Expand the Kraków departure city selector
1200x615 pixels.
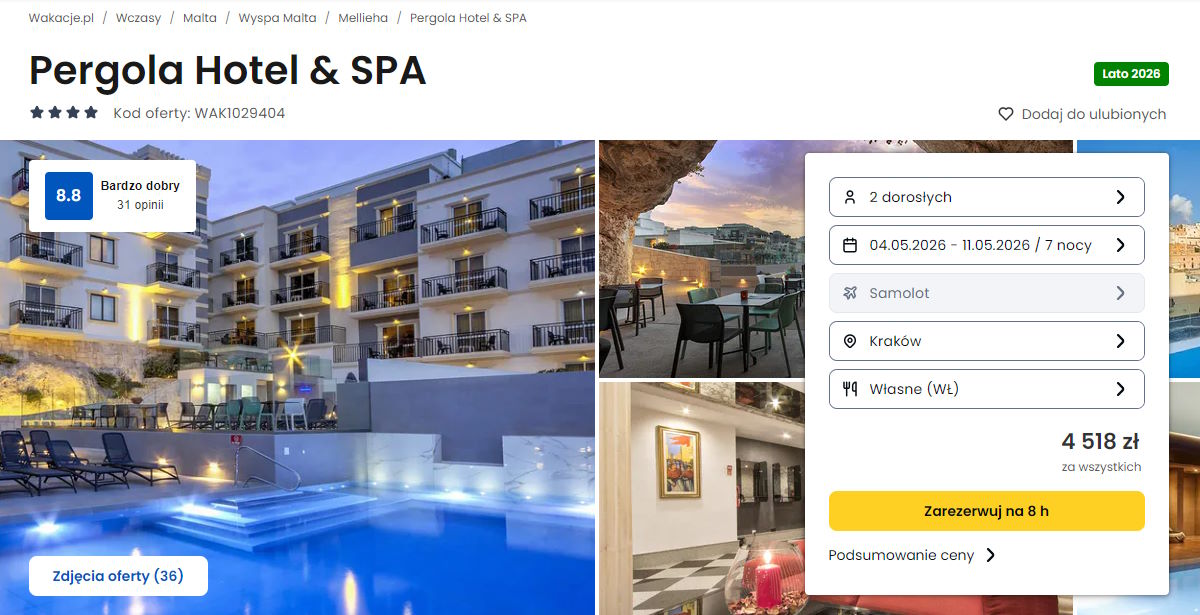coord(986,341)
